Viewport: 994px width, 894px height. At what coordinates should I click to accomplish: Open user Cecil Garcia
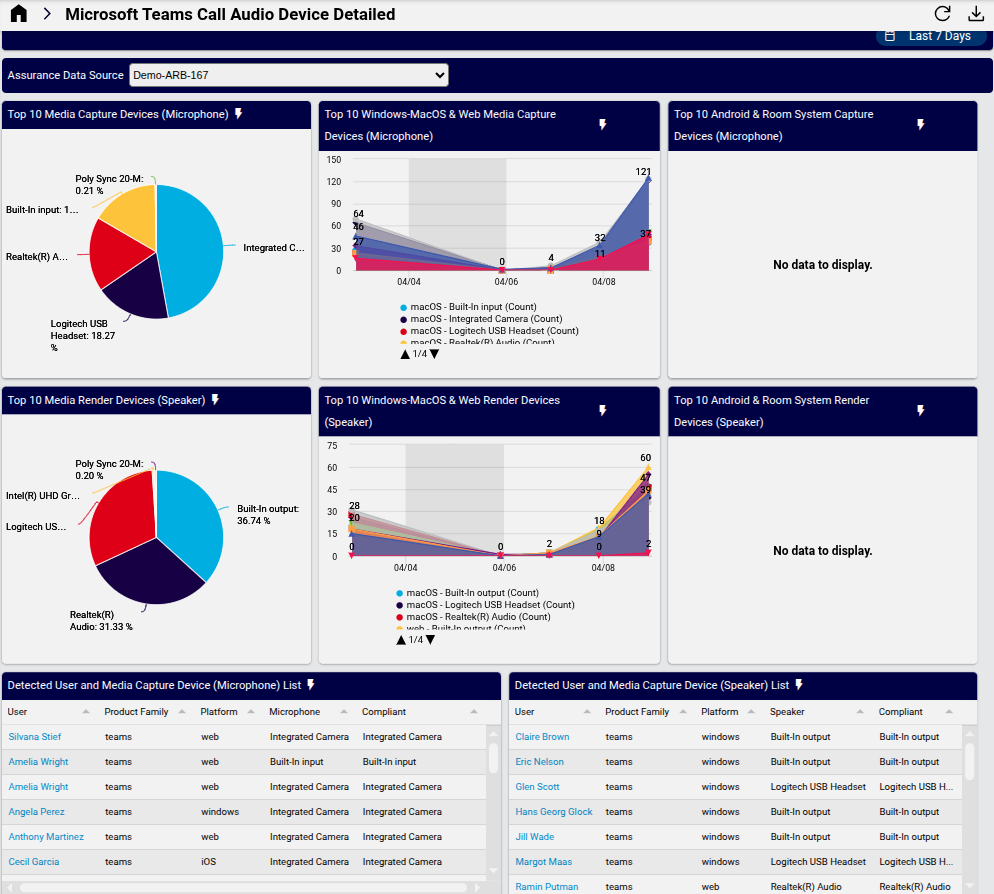[x=34, y=862]
